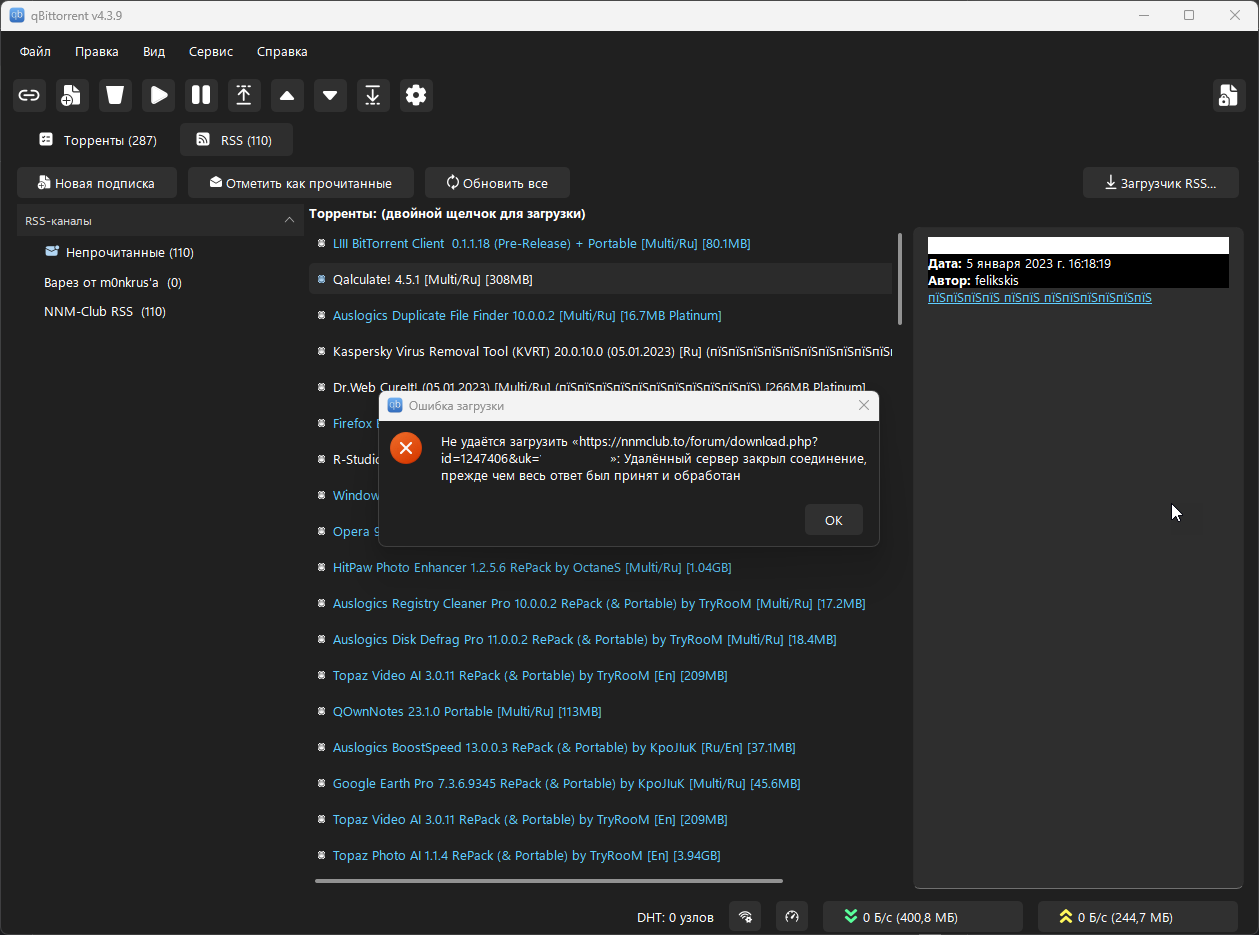Click the horizontal scrollbar of torrent list
The height and width of the screenshot is (935, 1259).
click(x=549, y=881)
